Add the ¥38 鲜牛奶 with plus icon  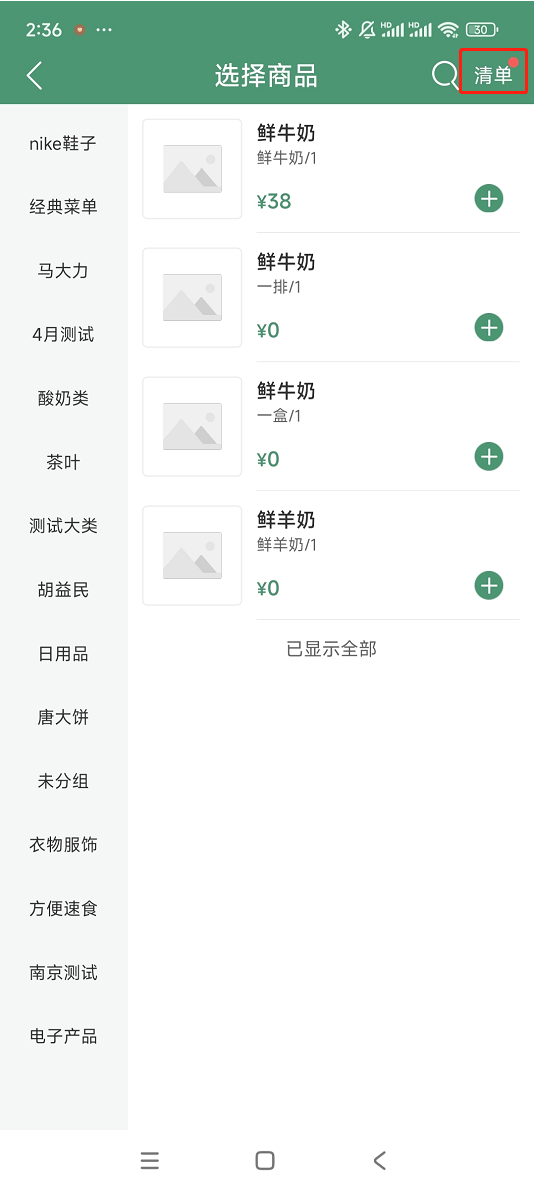point(489,199)
